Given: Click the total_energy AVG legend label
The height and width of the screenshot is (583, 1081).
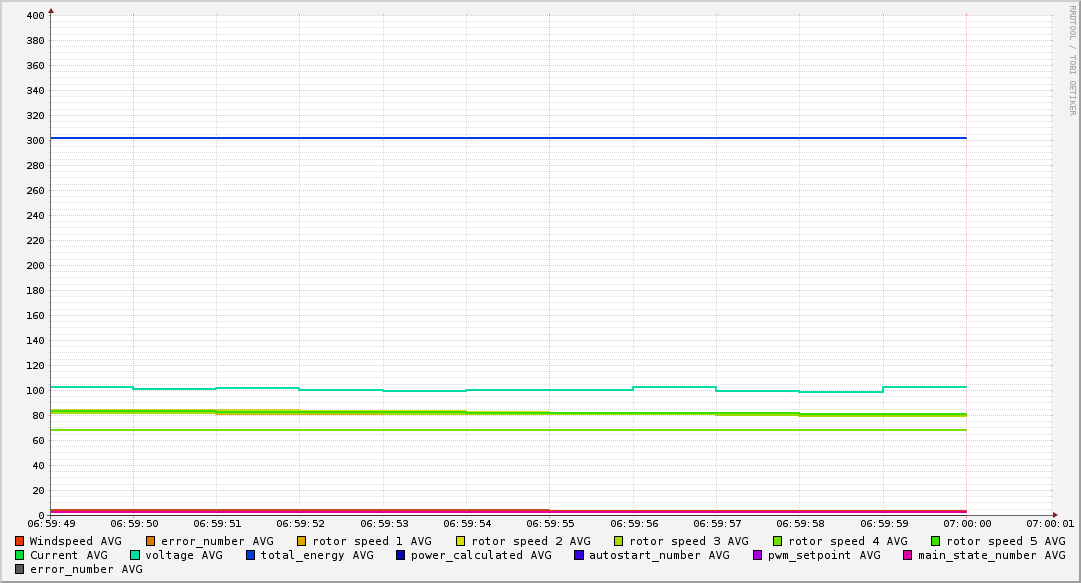Looking at the screenshot, I should pyautogui.click(x=317, y=555).
